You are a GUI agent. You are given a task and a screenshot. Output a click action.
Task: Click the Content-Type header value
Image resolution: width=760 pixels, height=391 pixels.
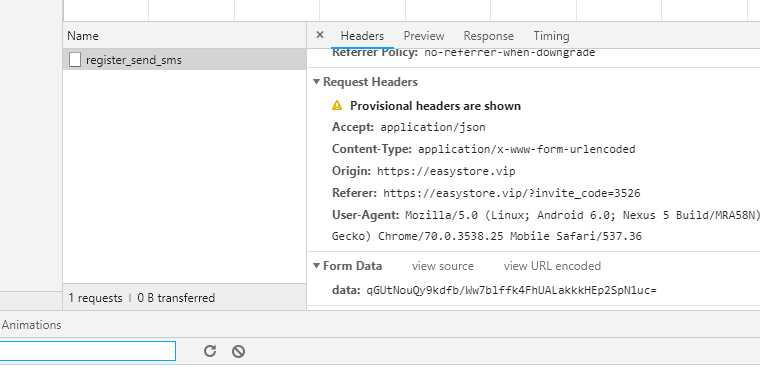pos(527,149)
